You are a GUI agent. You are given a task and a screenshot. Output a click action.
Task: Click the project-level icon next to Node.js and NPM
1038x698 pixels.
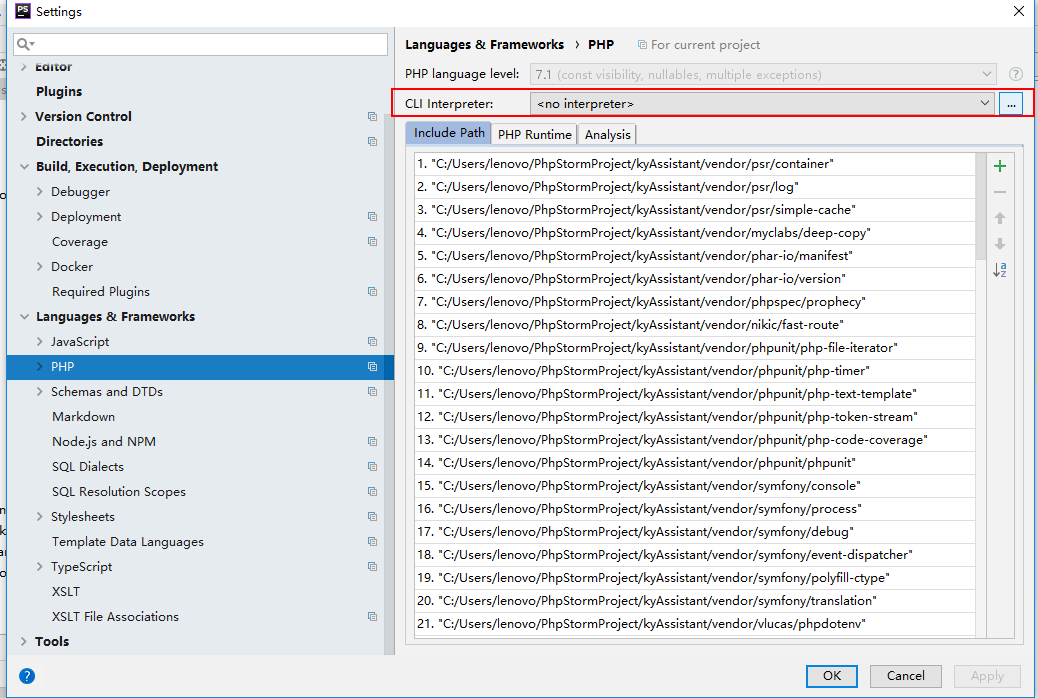(373, 442)
